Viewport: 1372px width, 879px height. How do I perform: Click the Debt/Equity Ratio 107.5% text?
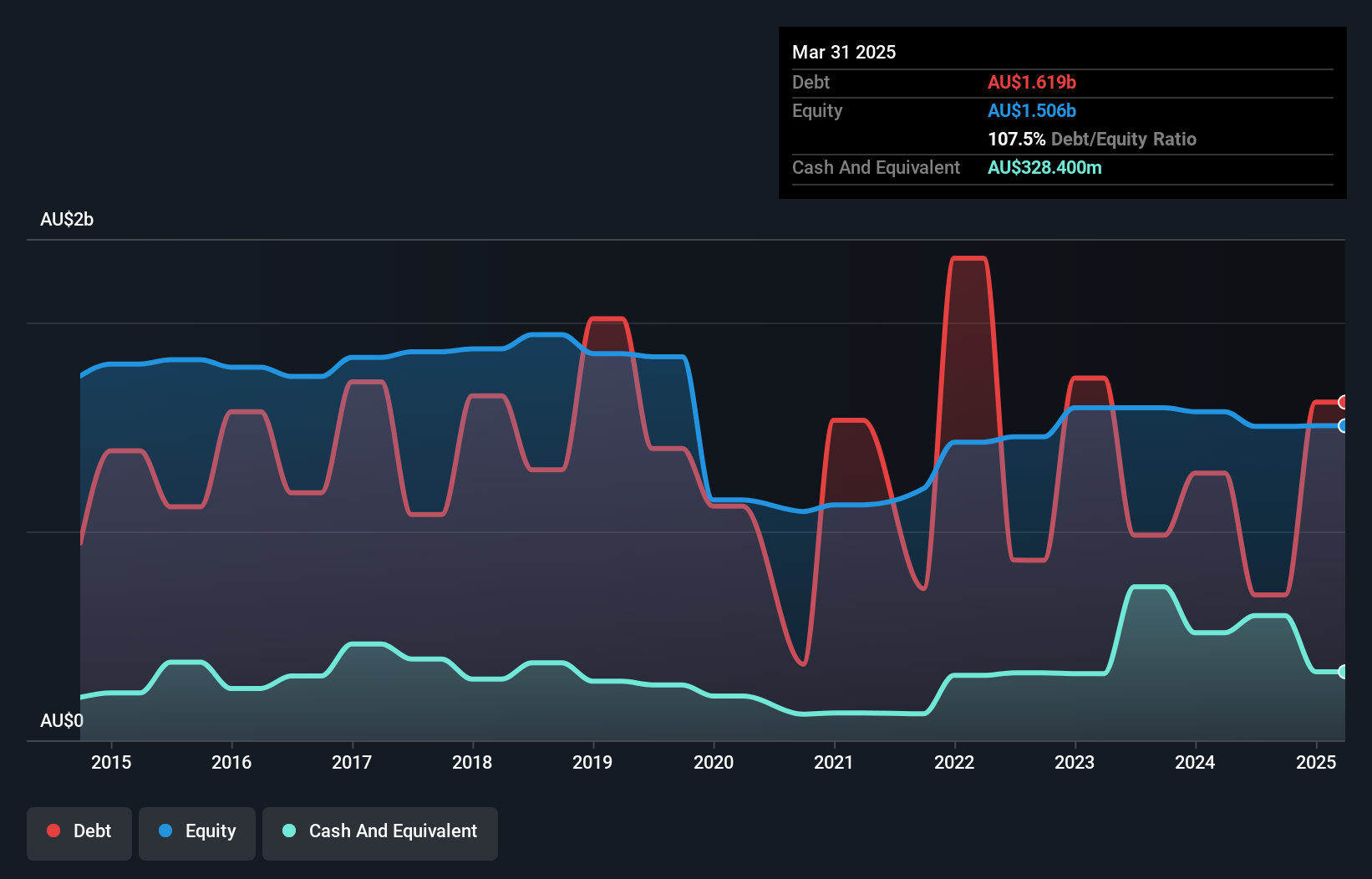(x=1092, y=139)
